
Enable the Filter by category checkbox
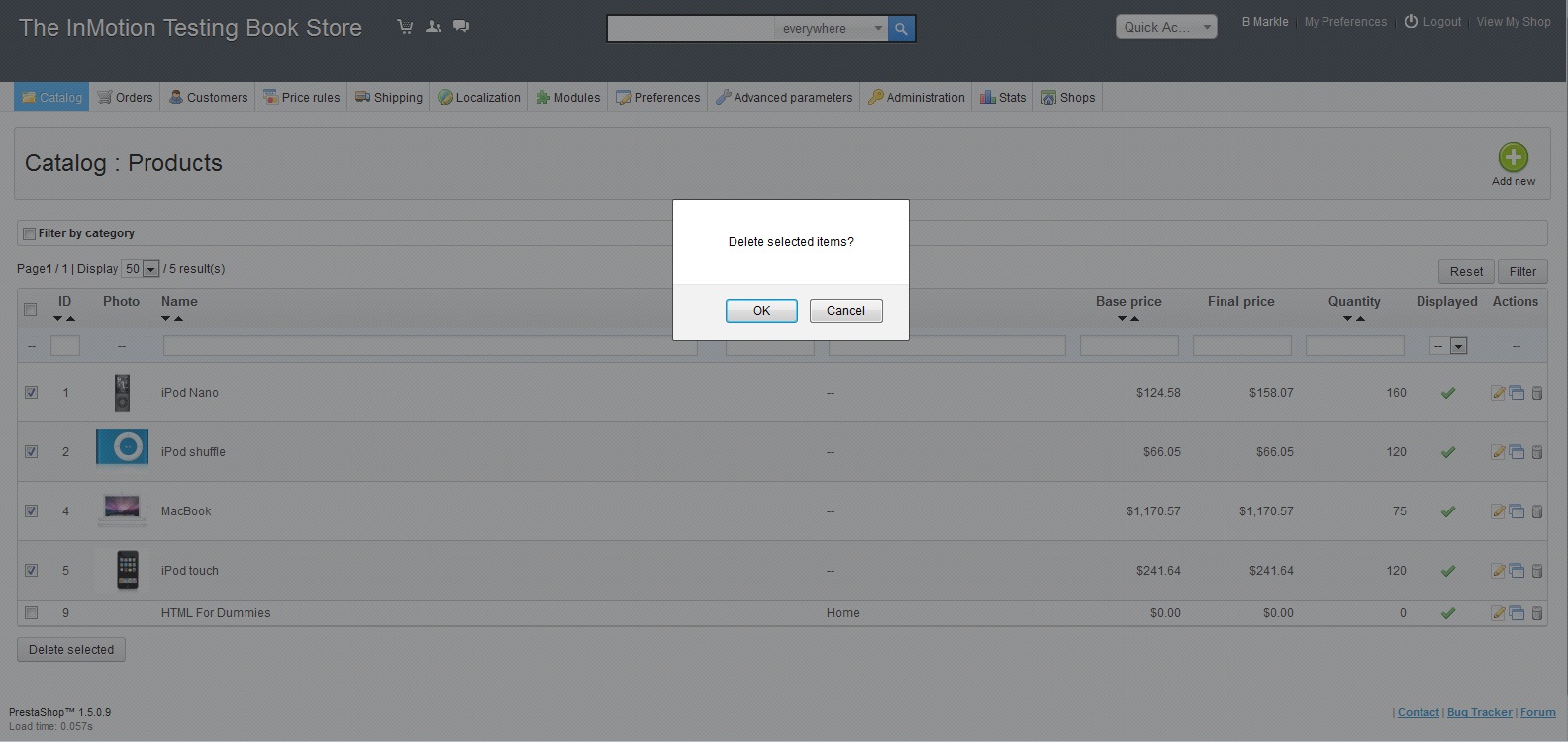tap(30, 234)
